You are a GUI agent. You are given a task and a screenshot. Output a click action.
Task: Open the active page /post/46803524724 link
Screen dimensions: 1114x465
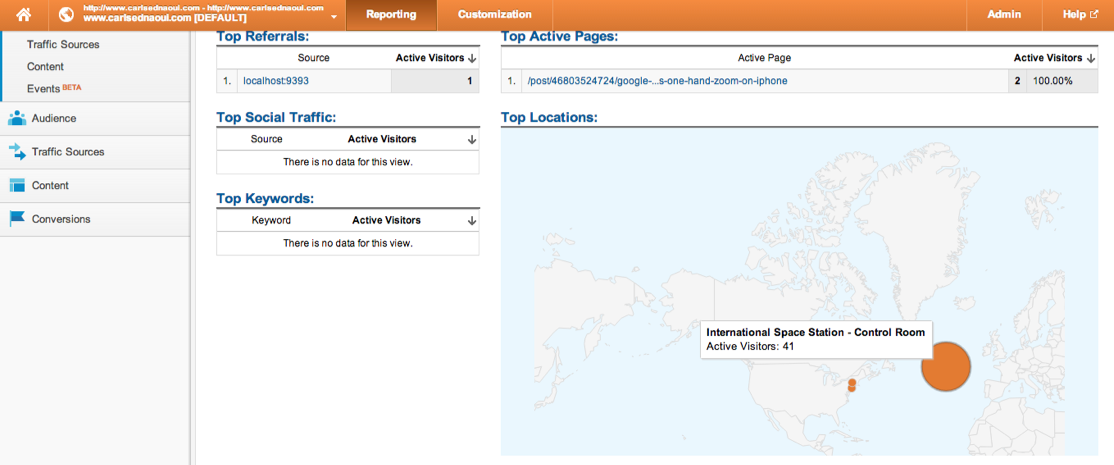pyautogui.click(x=657, y=81)
